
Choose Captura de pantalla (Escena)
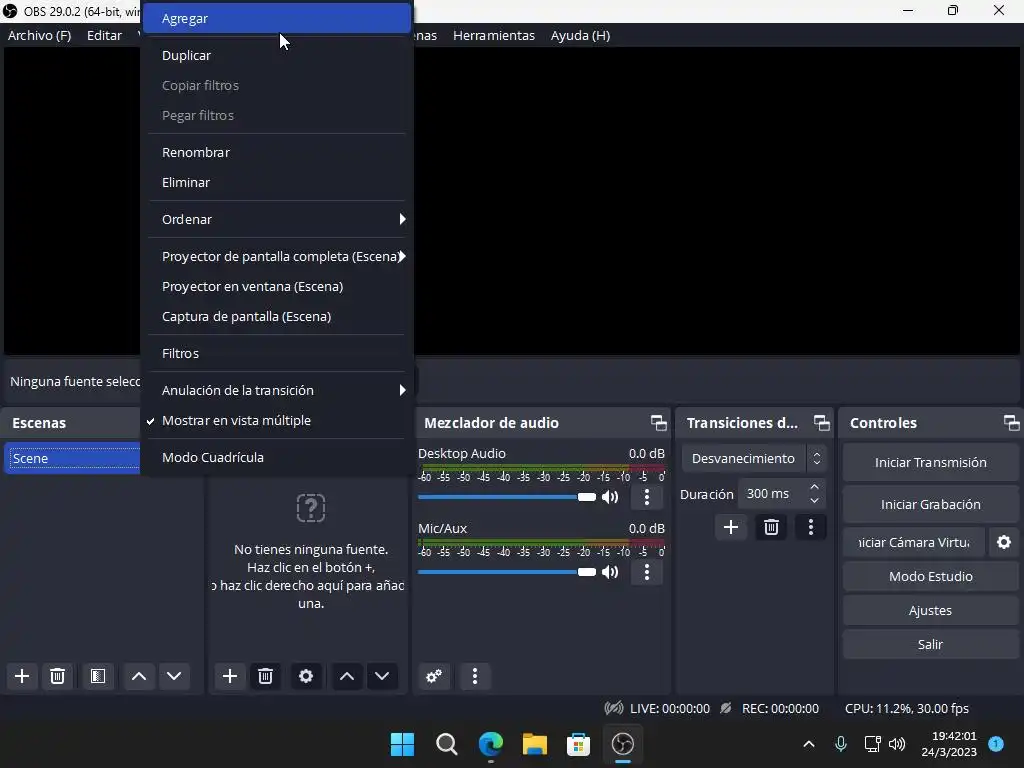277,316
